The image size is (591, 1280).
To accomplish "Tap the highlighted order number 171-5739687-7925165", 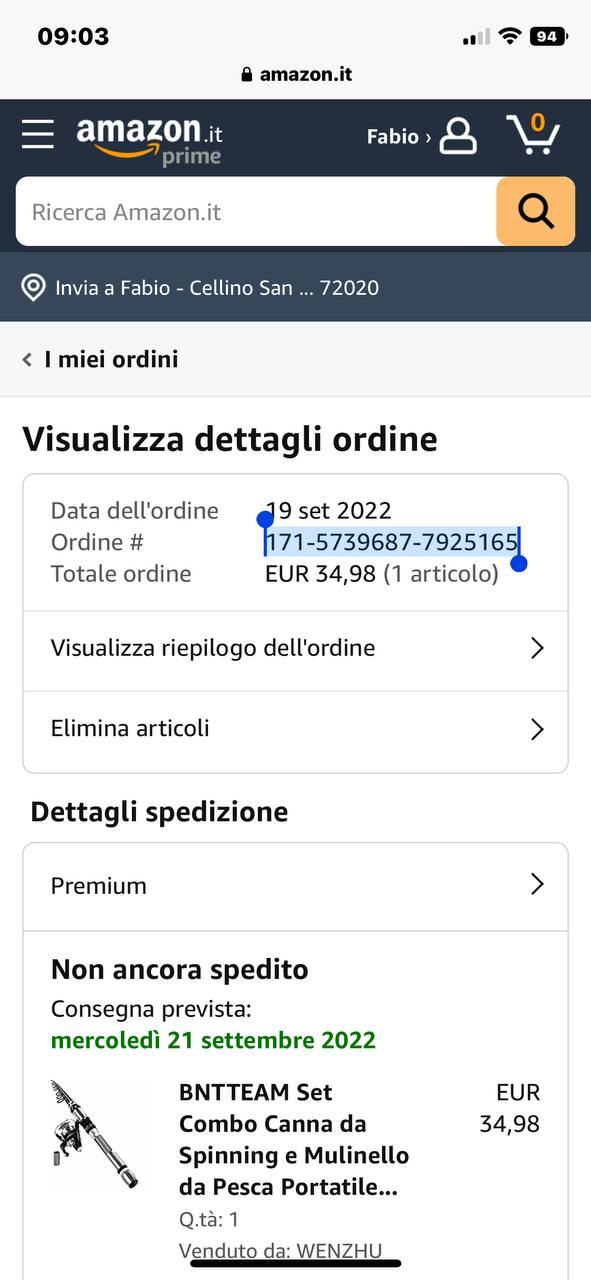I will (x=391, y=542).
